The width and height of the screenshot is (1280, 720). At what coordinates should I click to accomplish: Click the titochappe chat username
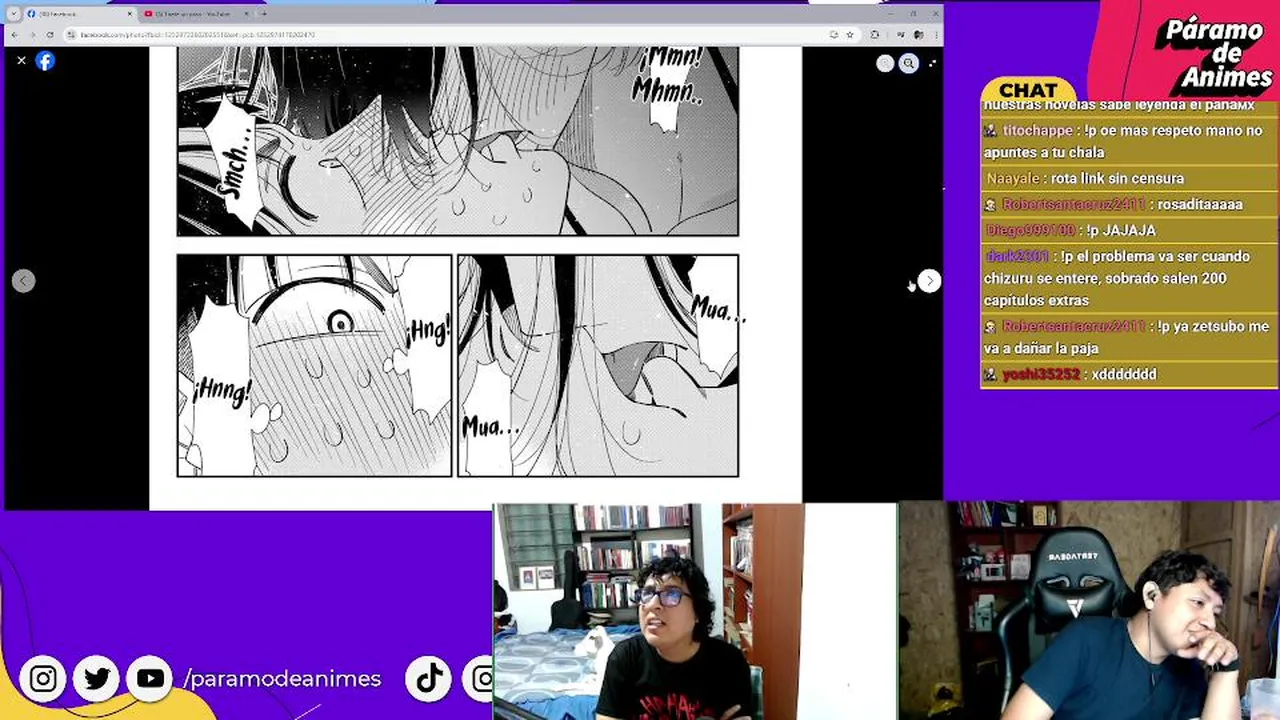[x=1037, y=131]
